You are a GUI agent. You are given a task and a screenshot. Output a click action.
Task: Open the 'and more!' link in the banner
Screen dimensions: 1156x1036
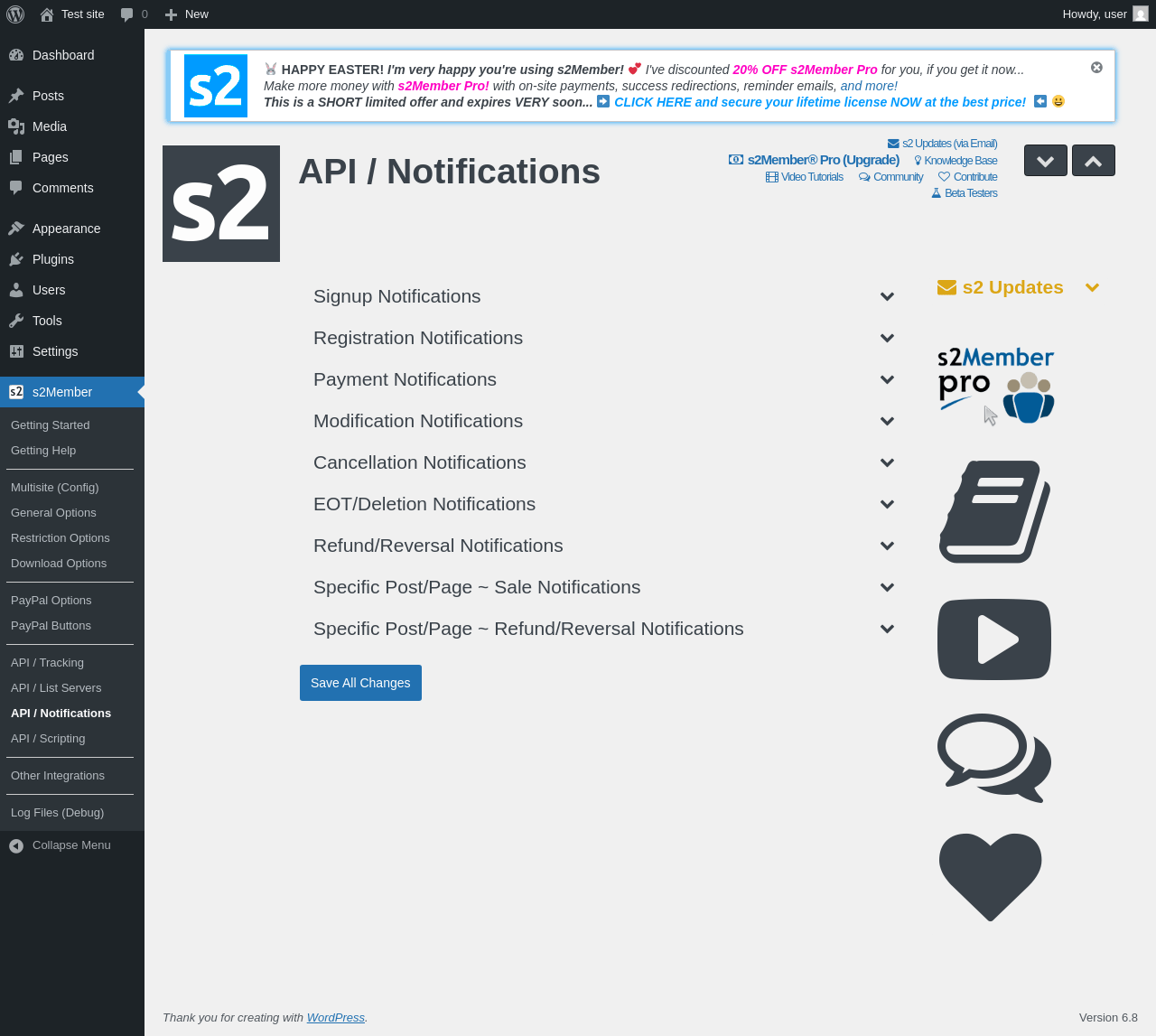click(869, 86)
